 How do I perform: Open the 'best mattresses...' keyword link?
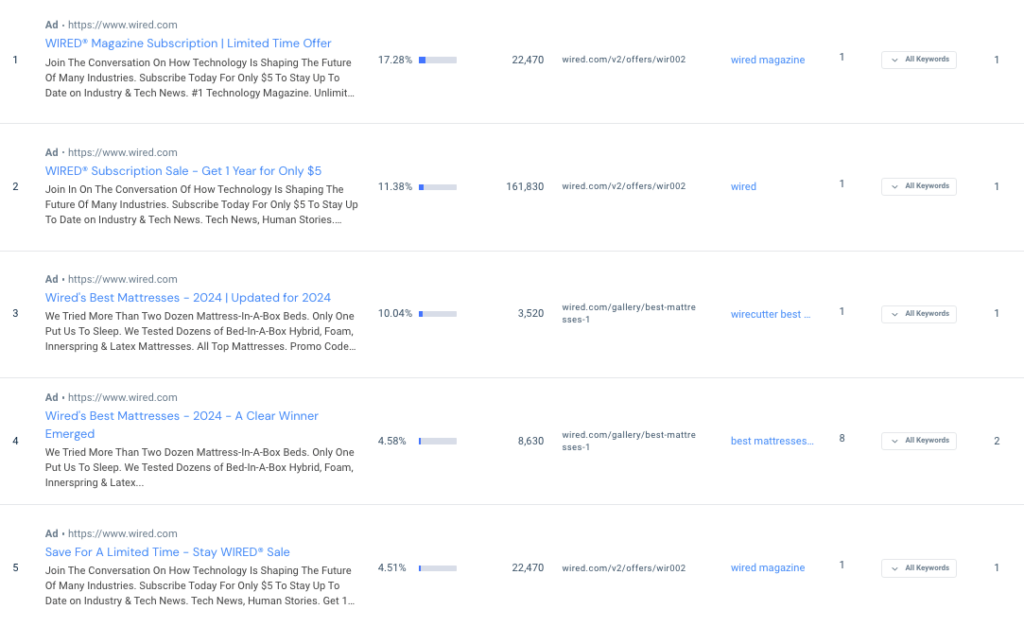(771, 441)
